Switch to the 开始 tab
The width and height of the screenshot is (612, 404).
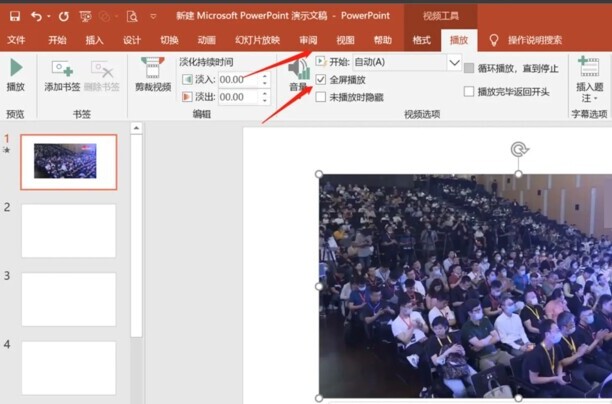click(57, 40)
